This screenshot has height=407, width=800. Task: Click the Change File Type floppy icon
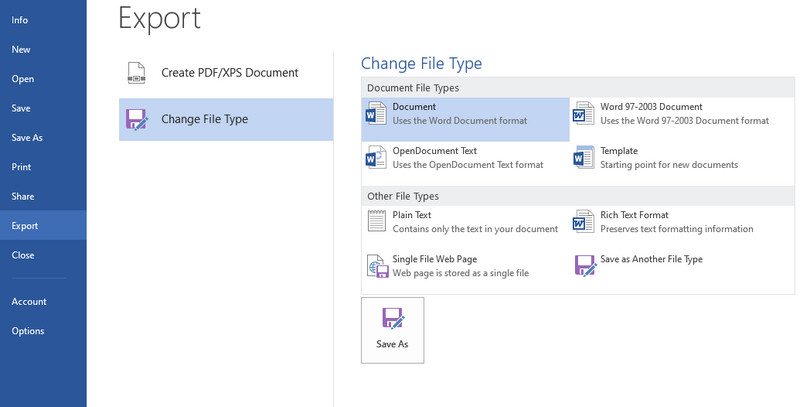point(137,120)
